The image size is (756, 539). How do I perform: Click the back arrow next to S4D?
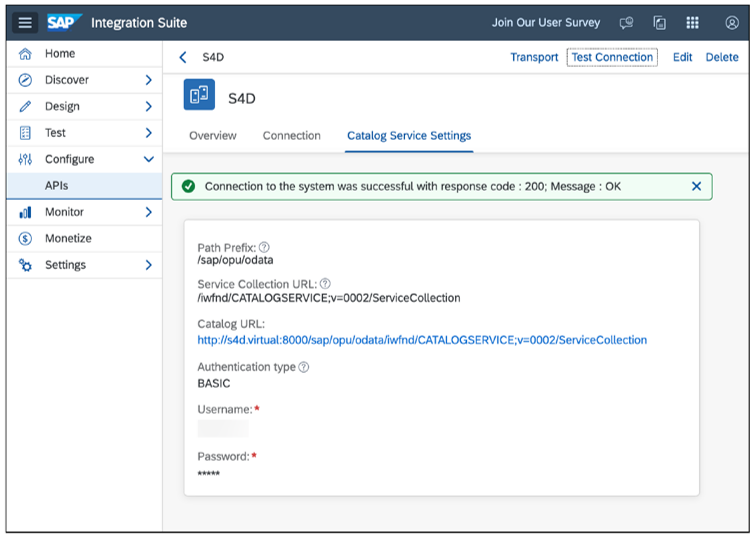[182, 58]
